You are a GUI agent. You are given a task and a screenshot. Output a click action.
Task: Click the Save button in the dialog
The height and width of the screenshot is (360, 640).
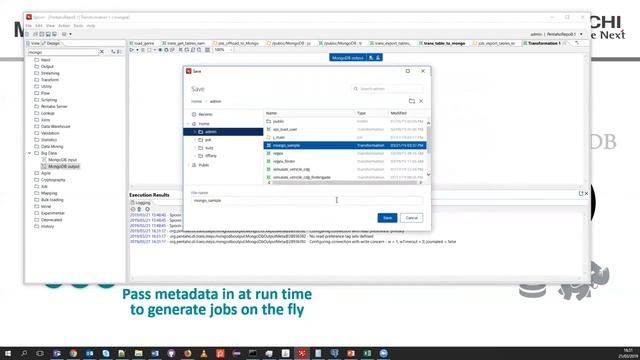tap(387, 218)
